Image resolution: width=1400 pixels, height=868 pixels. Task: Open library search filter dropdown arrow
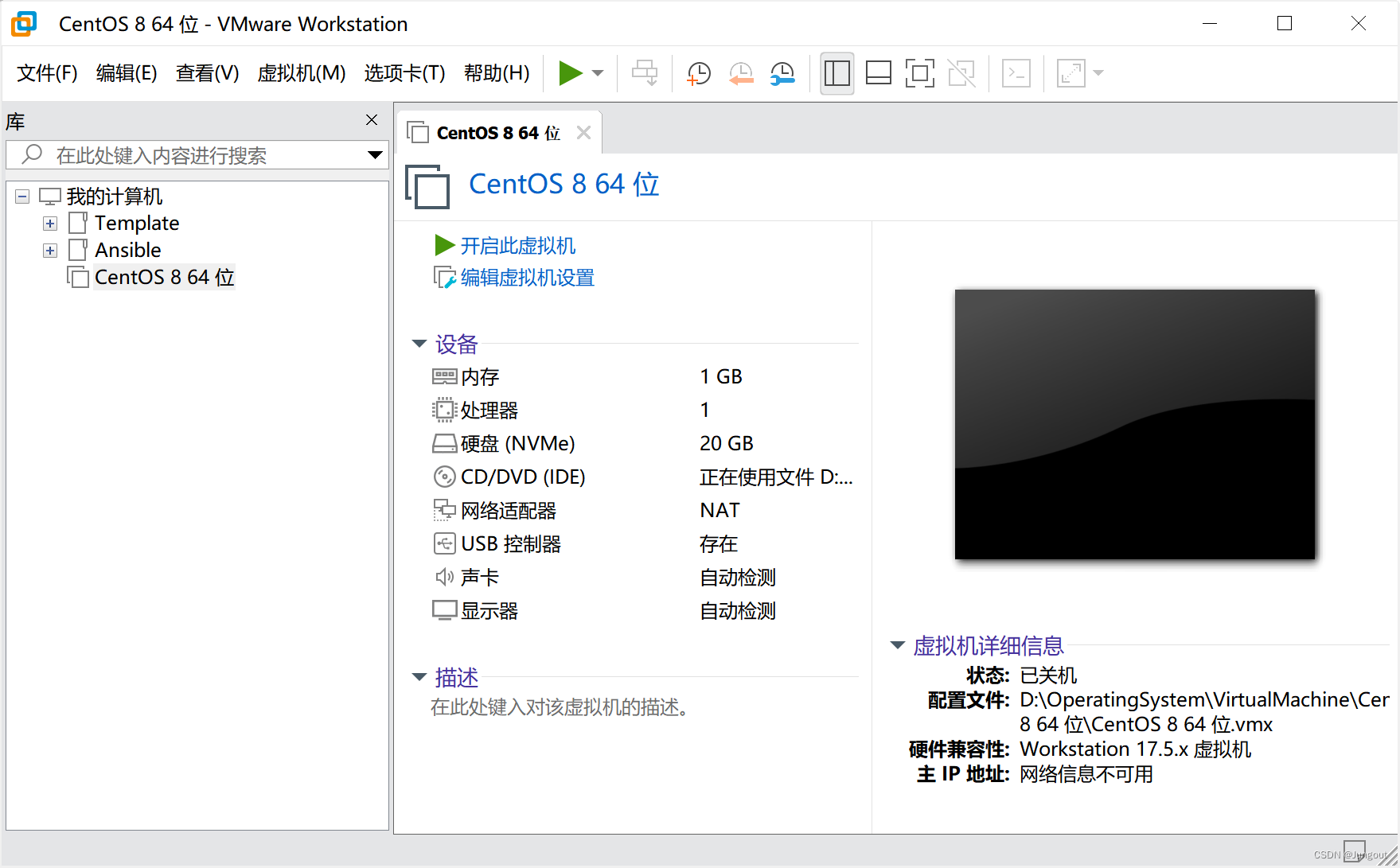click(x=375, y=155)
